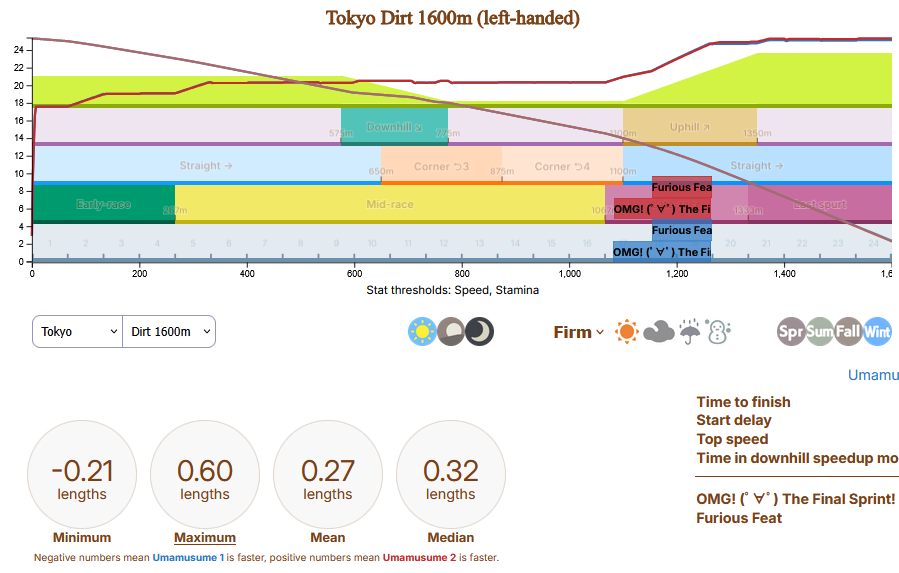Choose sunny weather icon
Image resolution: width=899 pixels, height=573 pixels.
tap(627, 332)
